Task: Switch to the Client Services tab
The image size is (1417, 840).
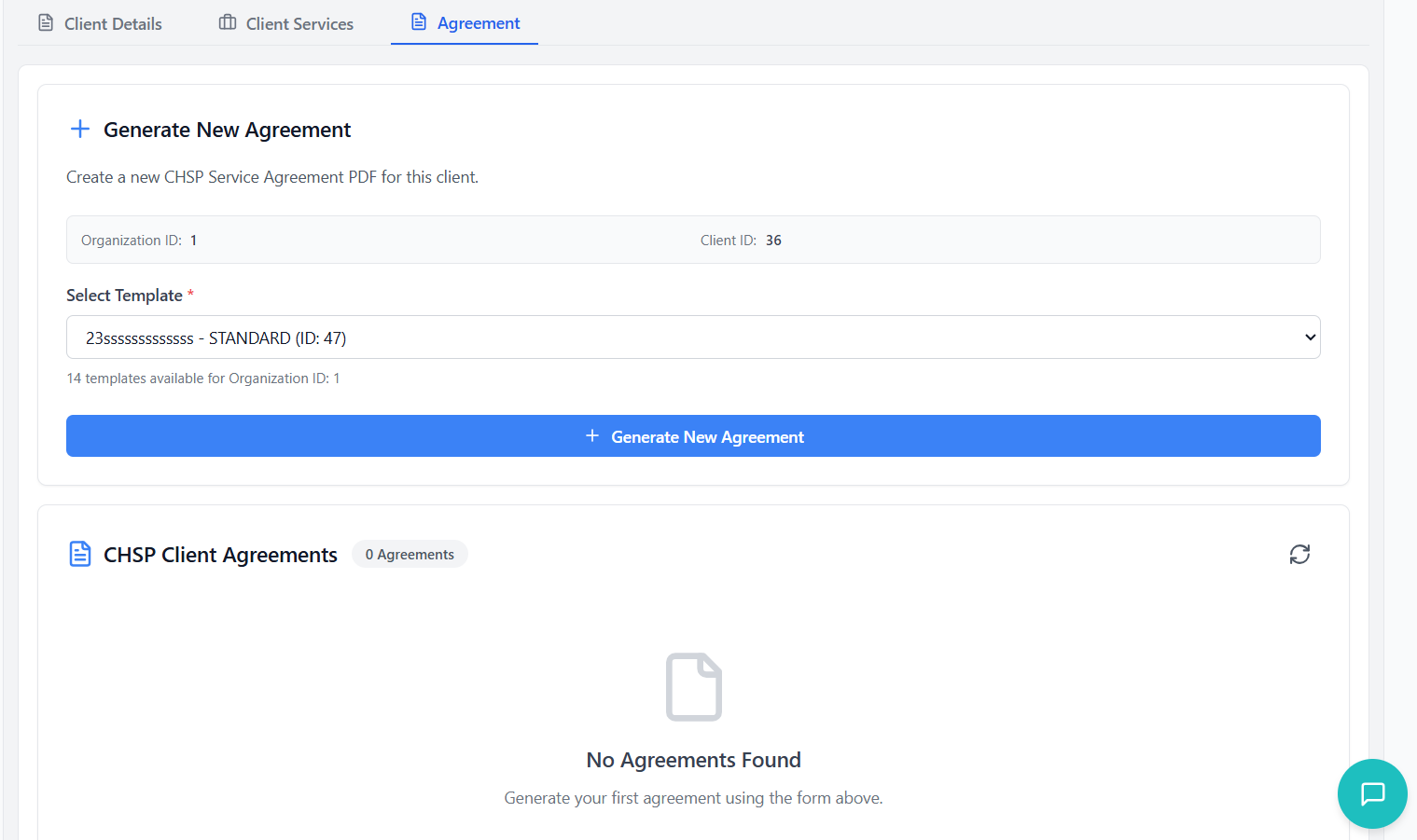Action: [x=299, y=24]
